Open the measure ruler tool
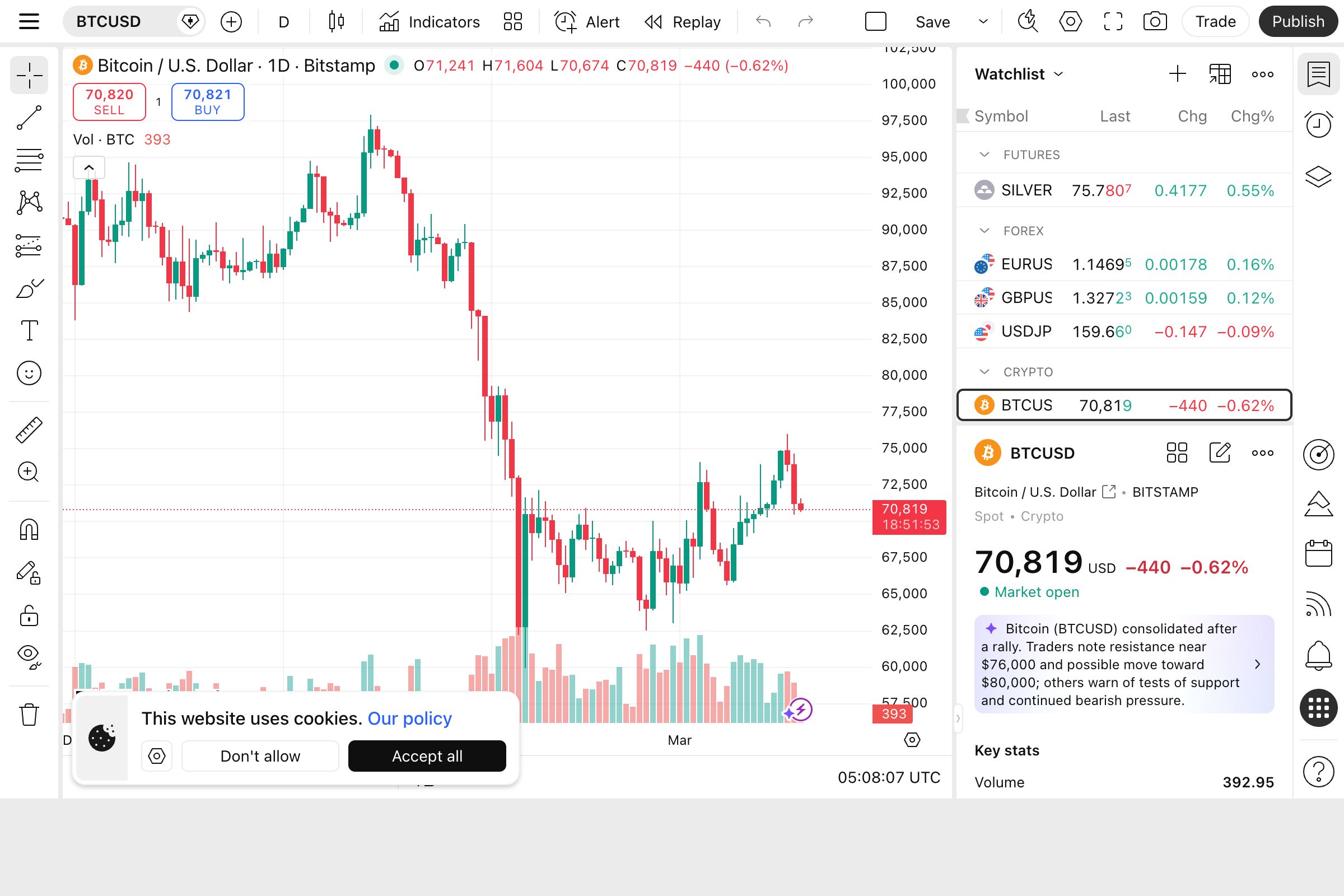 (x=29, y=429)
